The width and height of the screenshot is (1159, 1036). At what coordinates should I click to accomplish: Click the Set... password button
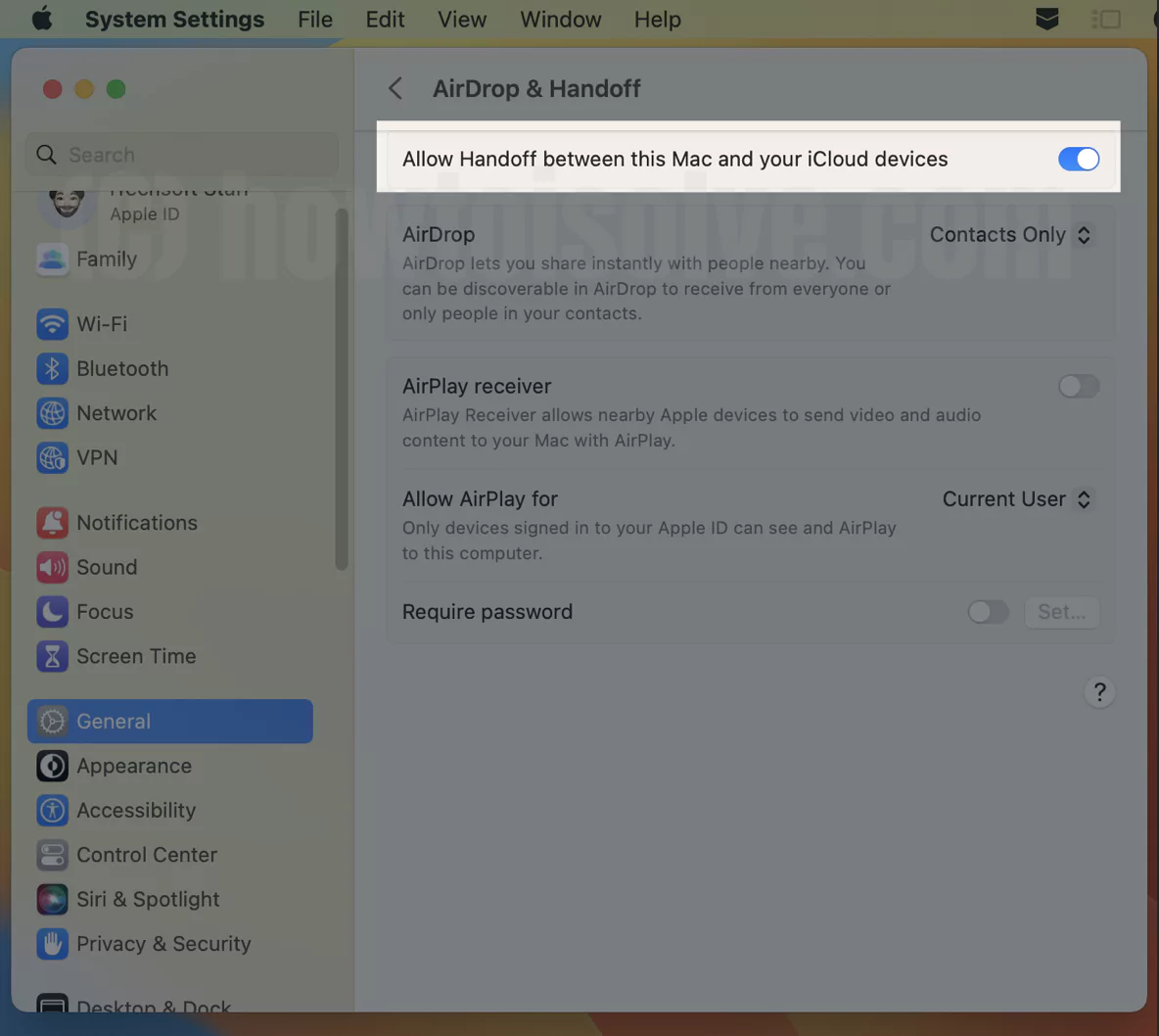(x=1061, y=612)
